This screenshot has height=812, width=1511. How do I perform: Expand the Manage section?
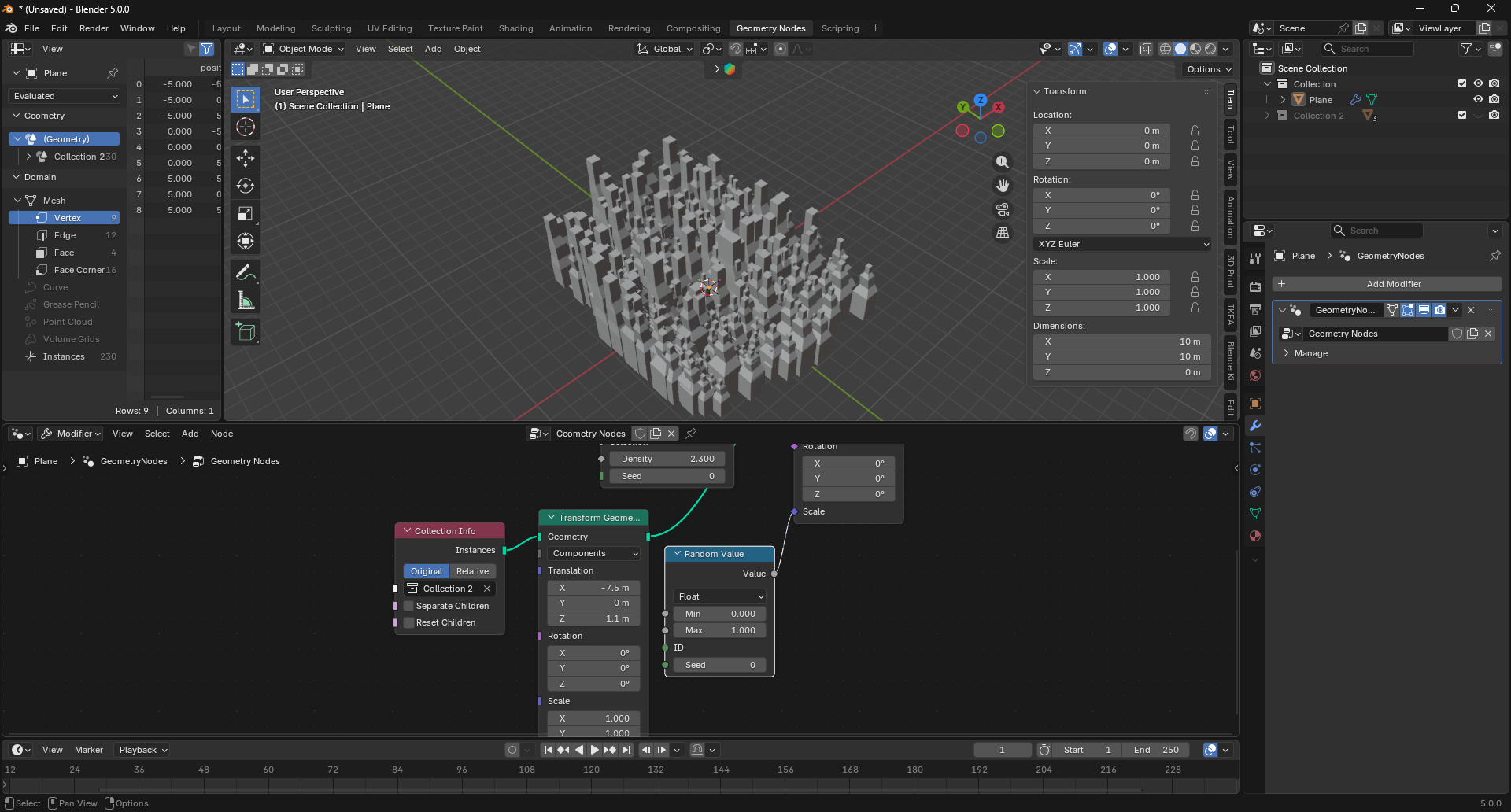1310,353
